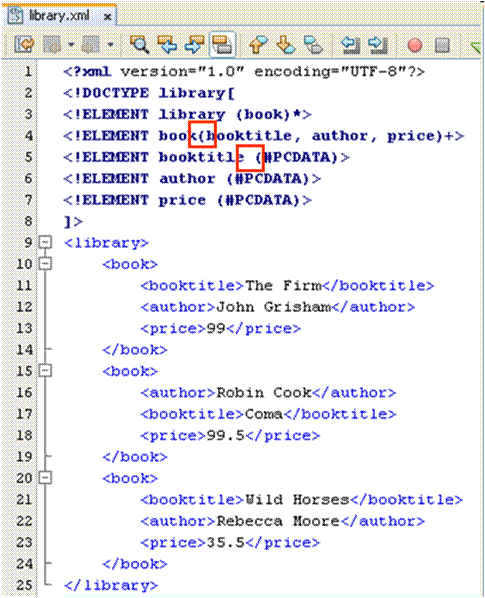The image size is (485, 598).
Task: Place cursor in DOCTYPE library line
Action: (149, 93)
